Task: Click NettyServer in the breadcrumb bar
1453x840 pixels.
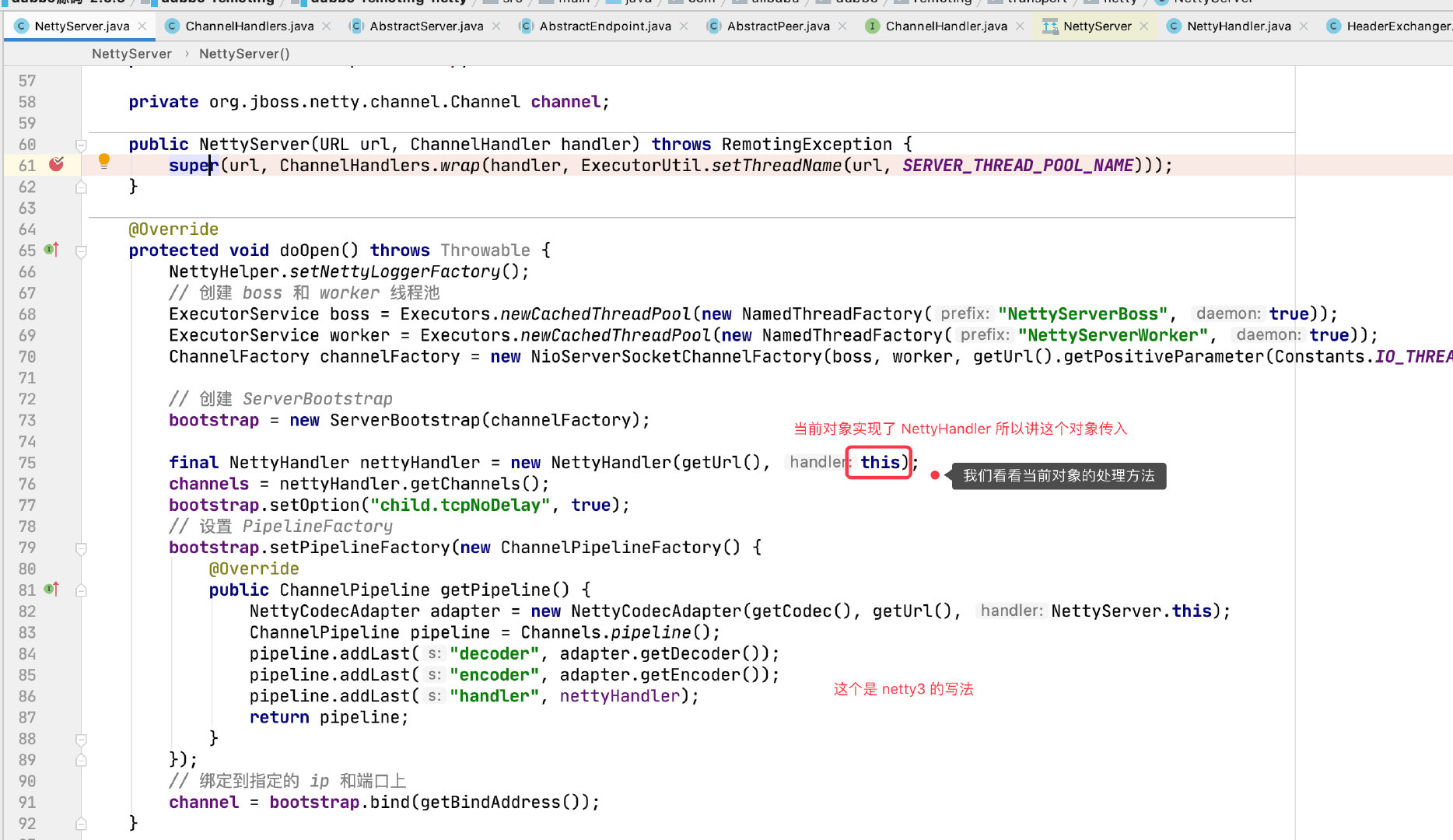Action: (131, 54)
